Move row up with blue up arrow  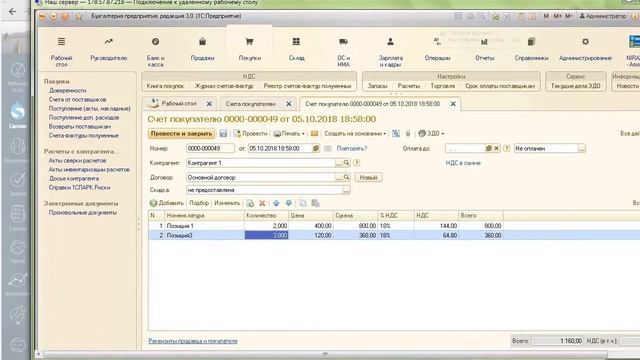click(x=276, y=203)
